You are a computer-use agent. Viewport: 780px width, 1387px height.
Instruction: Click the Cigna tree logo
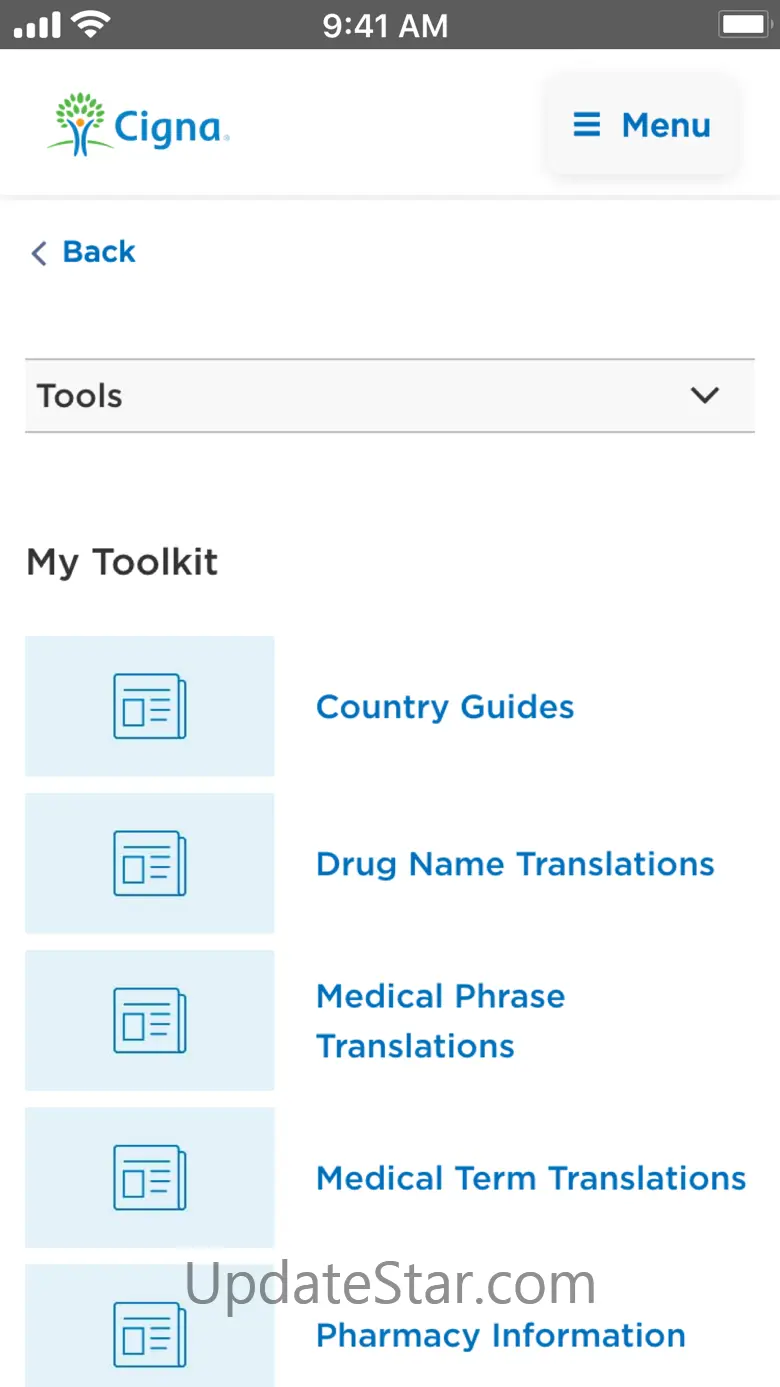(x=80, y=124)
